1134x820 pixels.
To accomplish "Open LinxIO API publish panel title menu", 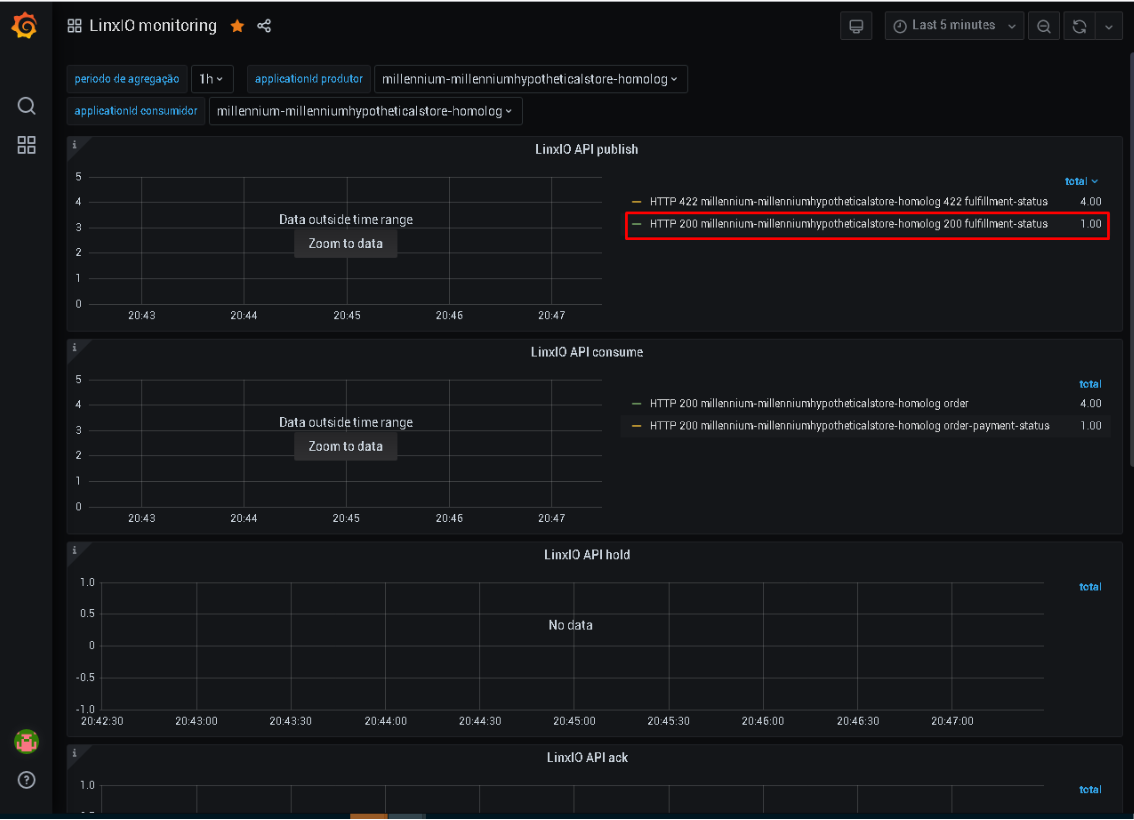I will [x=587, y=150].
